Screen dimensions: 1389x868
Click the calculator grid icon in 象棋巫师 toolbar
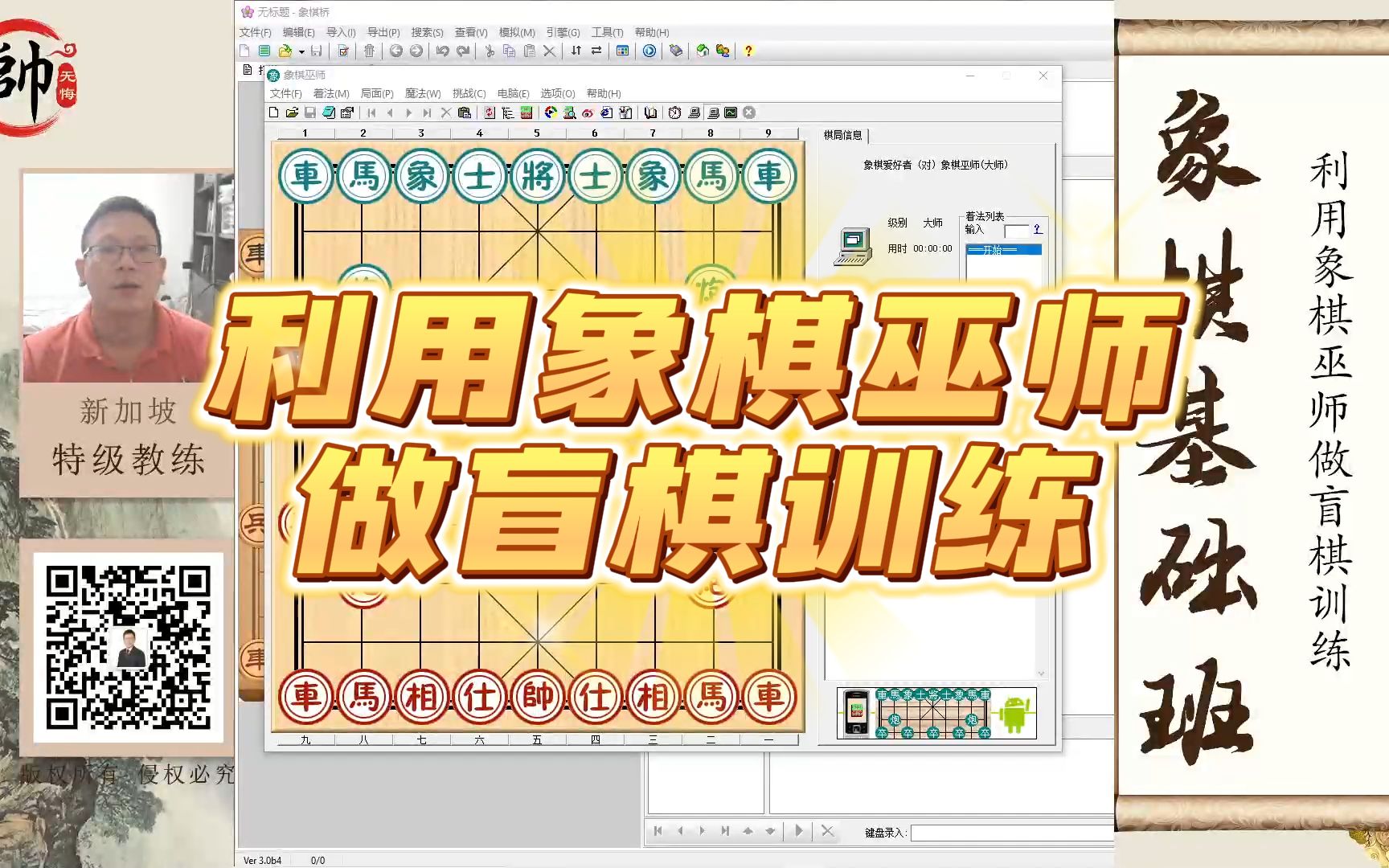(x=527, y=113)
